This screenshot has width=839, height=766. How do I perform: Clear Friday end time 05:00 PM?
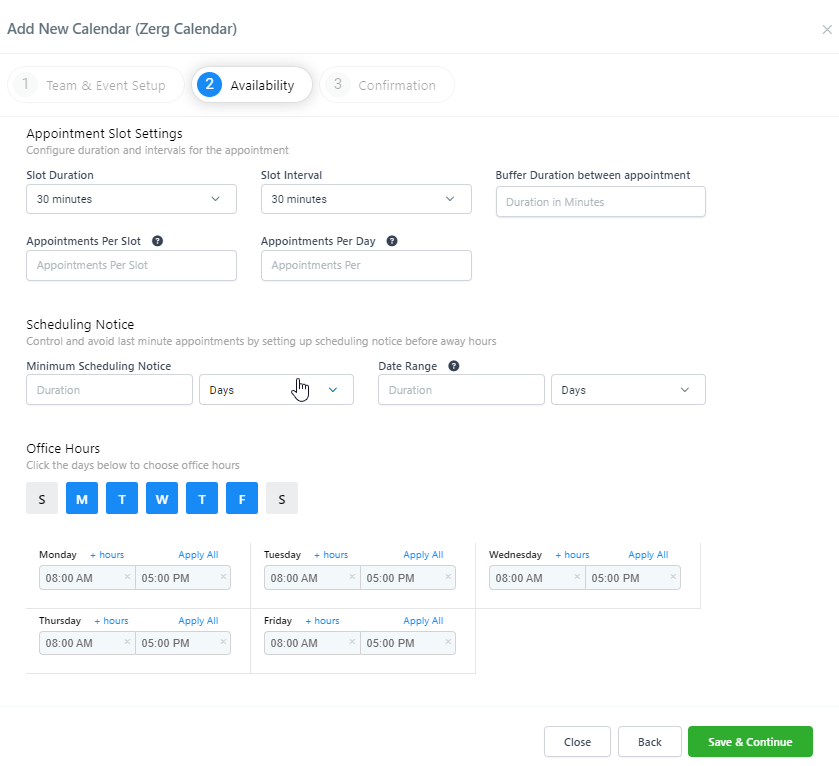point(448,641)
